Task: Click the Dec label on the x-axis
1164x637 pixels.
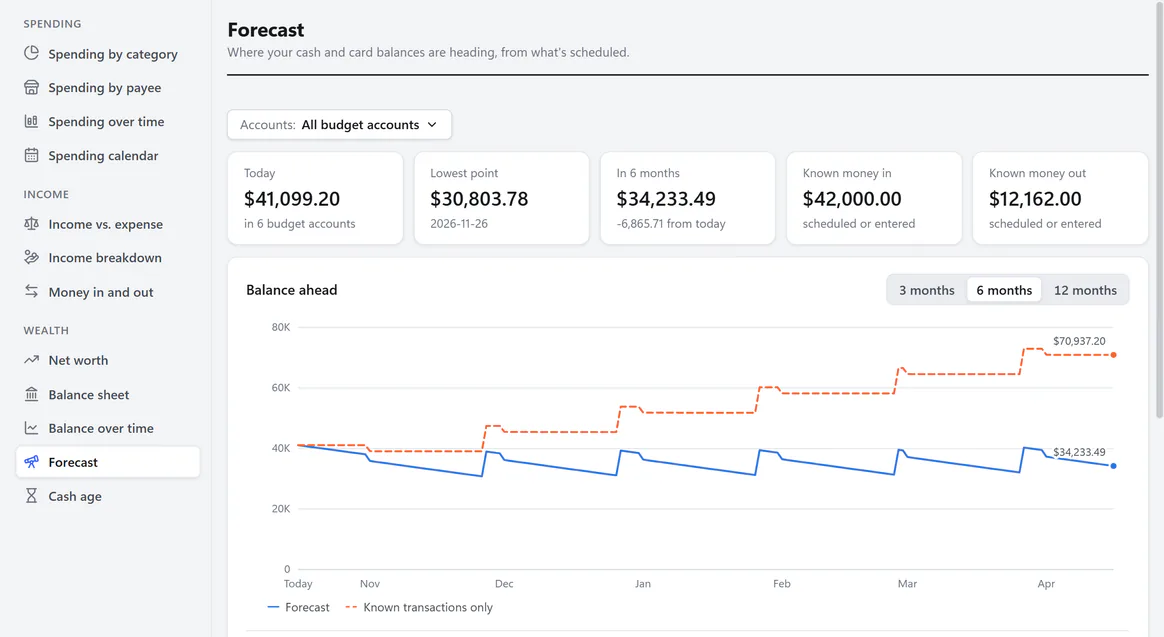Action: tap(504, 584)
